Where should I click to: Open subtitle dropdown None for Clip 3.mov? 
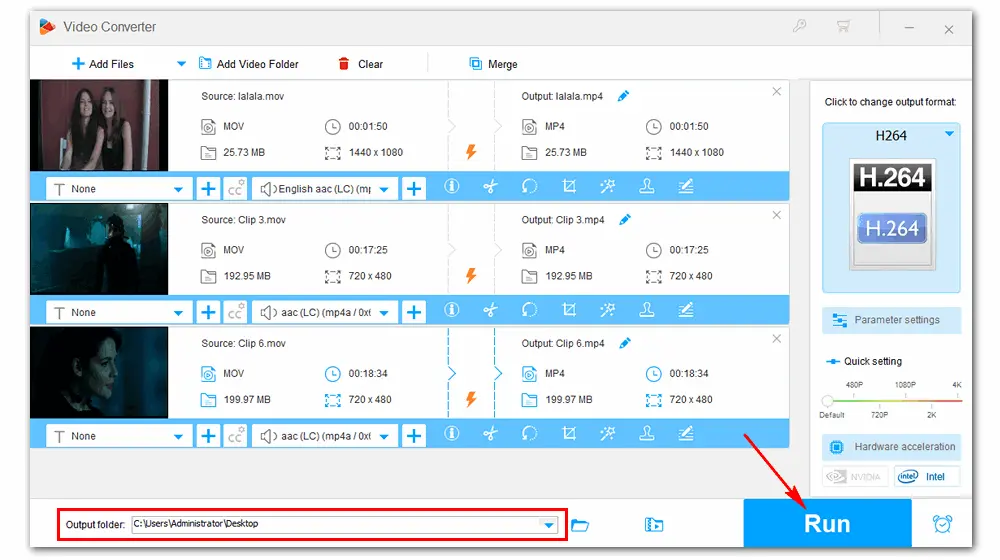tap(119, 313)
